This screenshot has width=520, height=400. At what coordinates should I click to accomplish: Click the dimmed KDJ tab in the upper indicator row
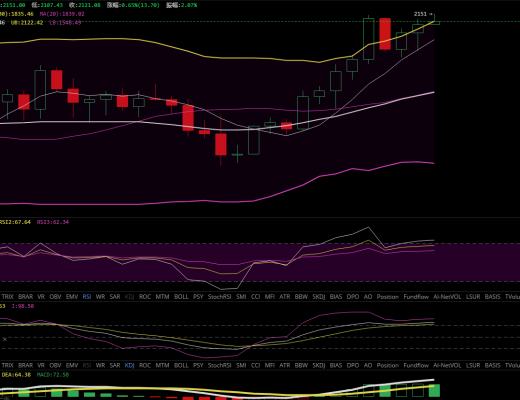pyautogui.click(x=129, y=297)
